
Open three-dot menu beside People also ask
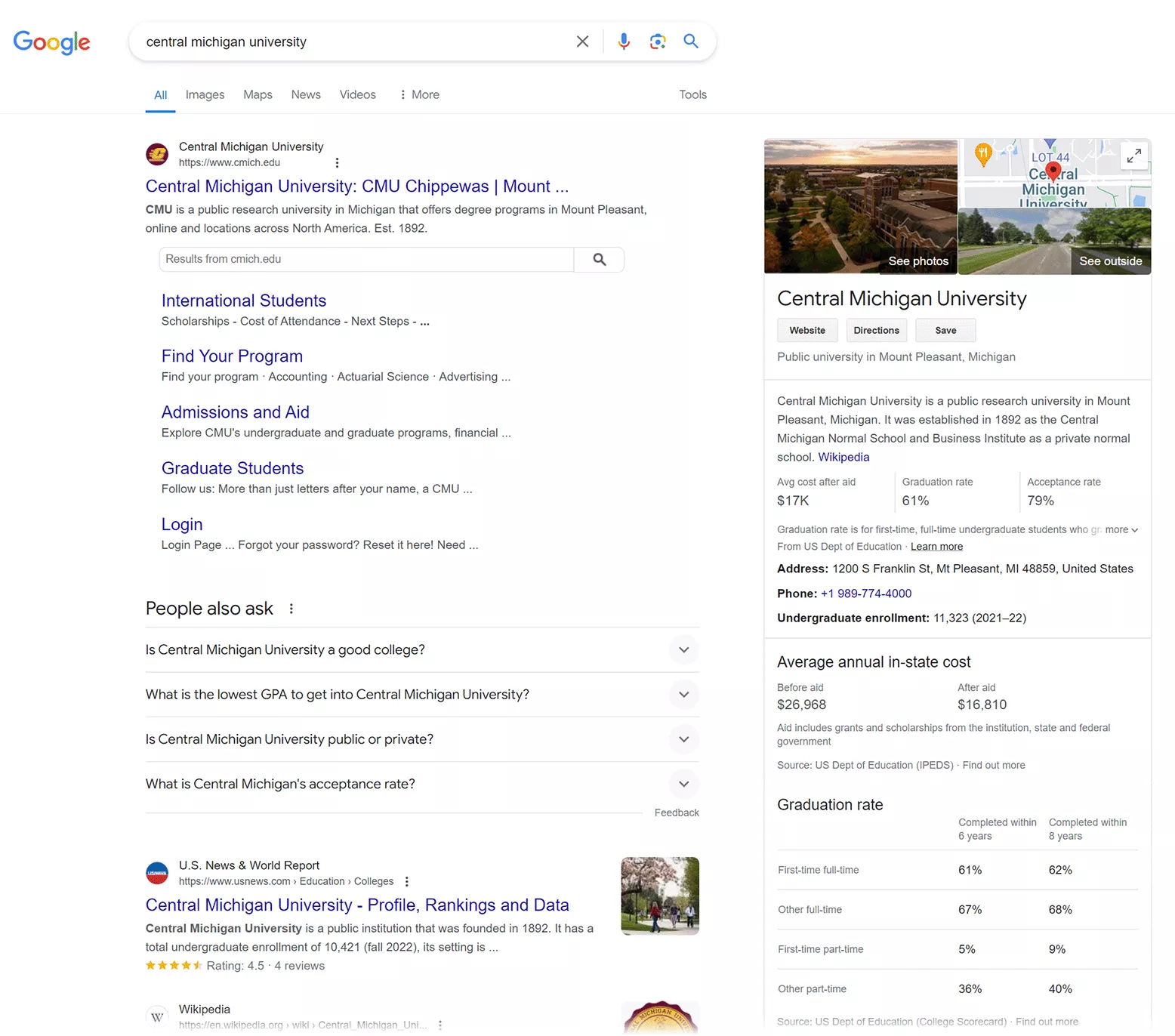click(291, 609)
